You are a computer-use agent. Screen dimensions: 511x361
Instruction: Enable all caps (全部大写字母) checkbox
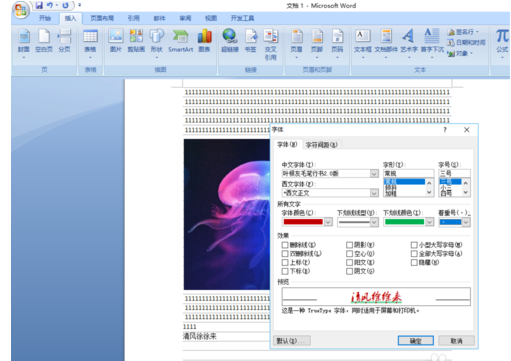tap(414, 254)
